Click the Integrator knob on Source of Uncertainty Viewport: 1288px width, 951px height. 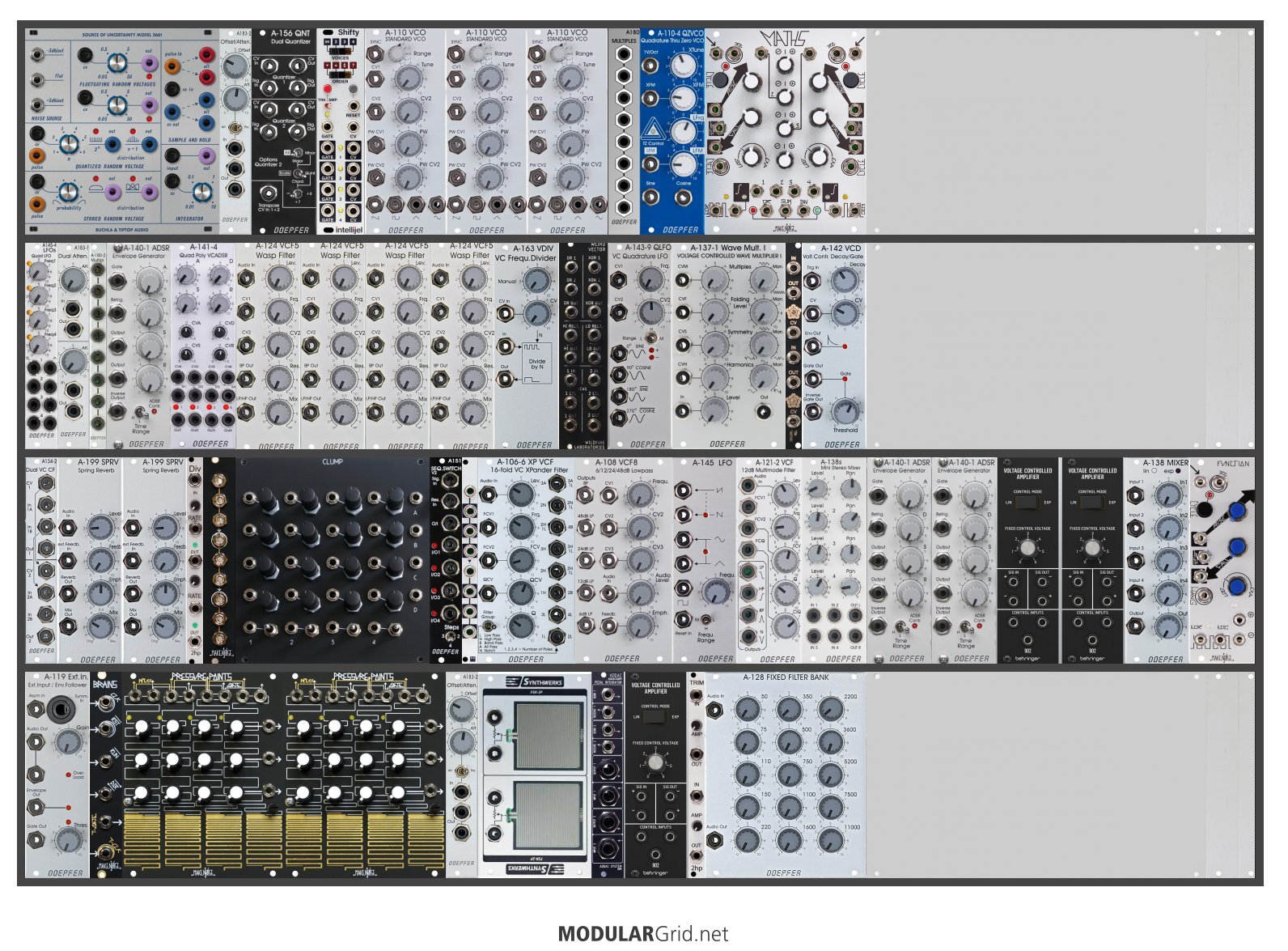pos(201,193)
